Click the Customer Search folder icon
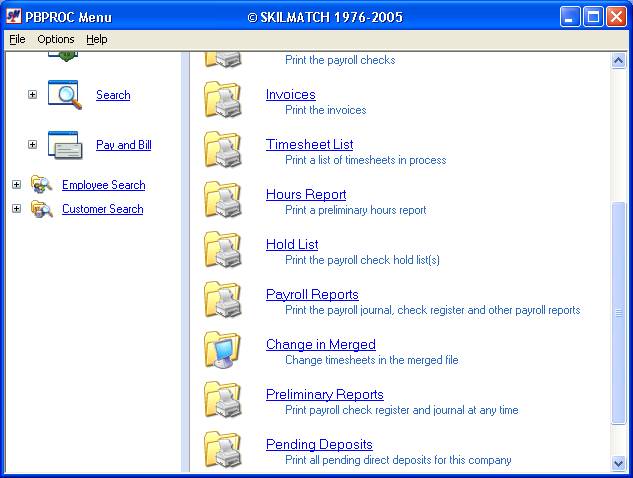 click(x=42, y=209)
